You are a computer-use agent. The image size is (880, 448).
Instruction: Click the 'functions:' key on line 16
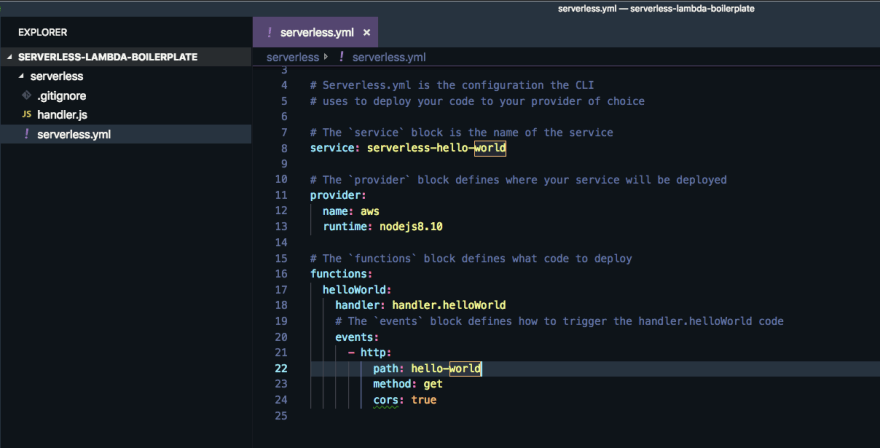point(341,274)
